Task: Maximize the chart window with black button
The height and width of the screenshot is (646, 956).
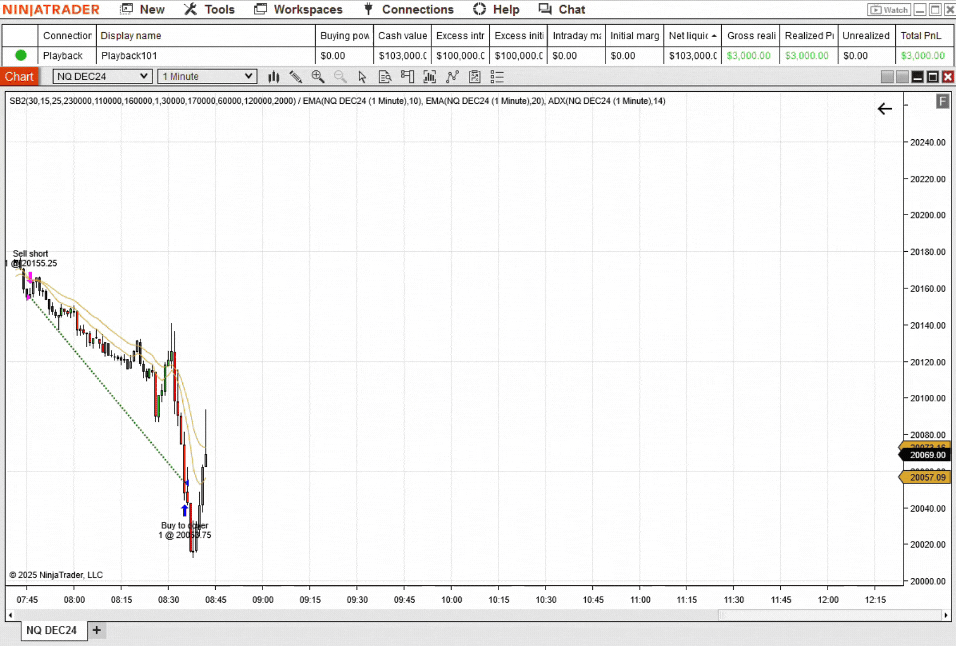Action: (933, 77)
